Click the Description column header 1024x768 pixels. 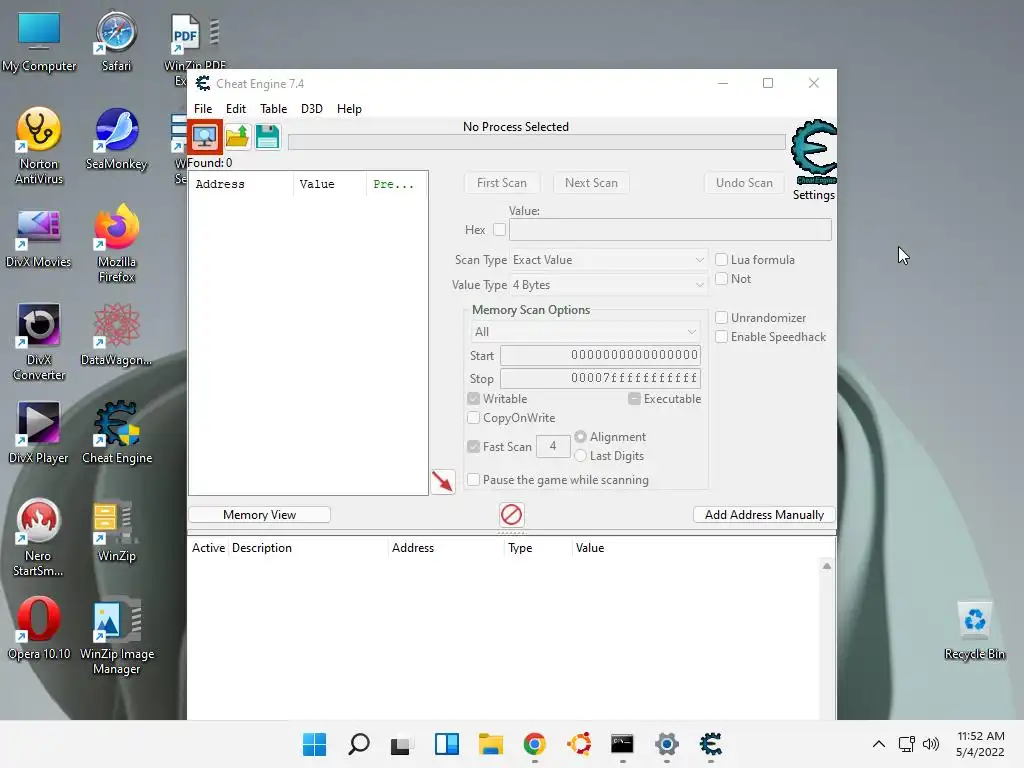point(308,548)
